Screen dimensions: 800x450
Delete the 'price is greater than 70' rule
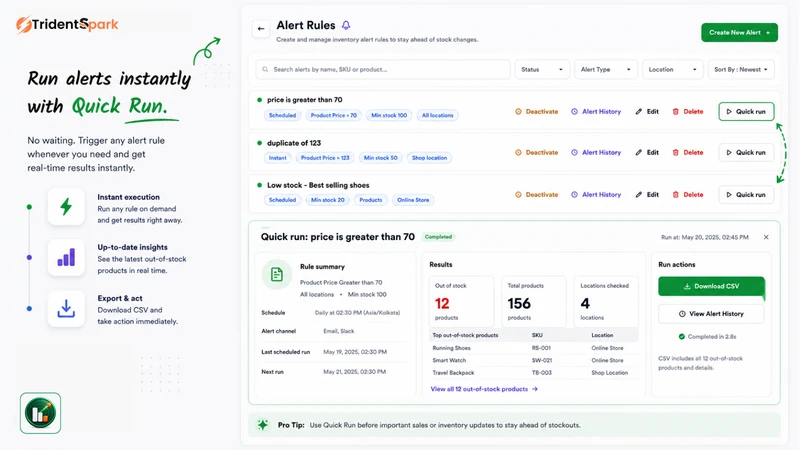tap(688, 112)
